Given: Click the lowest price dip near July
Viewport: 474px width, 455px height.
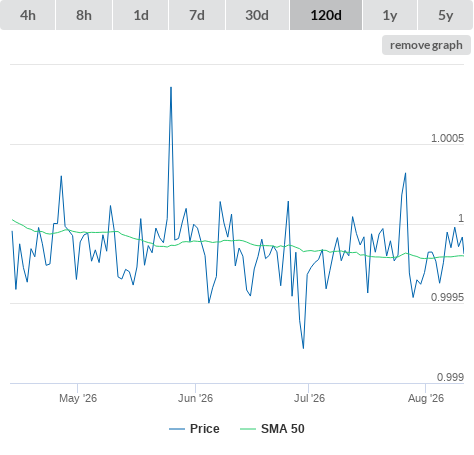Looking at the screenshot, I should click(x=303, y=348).
